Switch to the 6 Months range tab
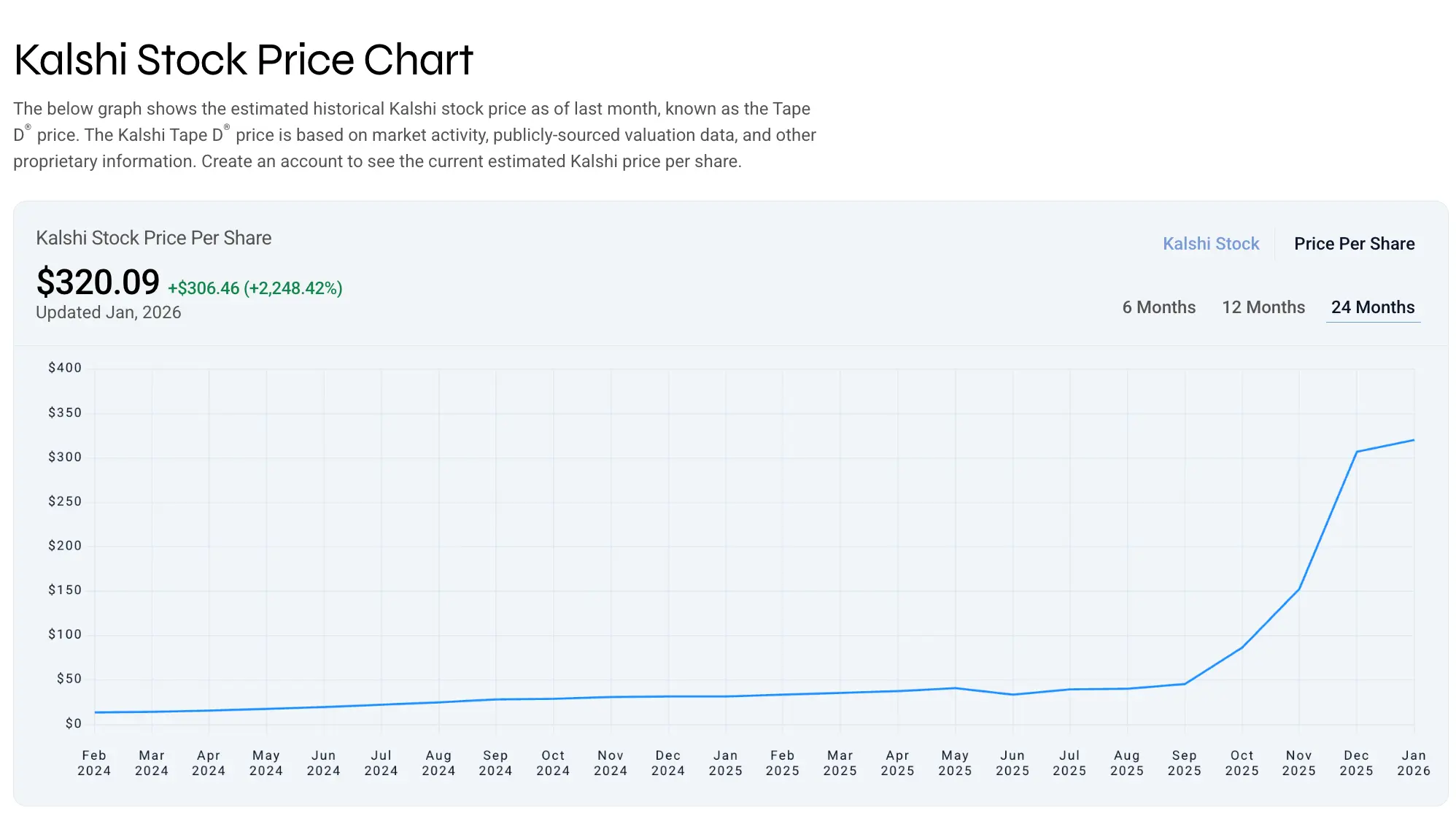 click(1158, 307)
